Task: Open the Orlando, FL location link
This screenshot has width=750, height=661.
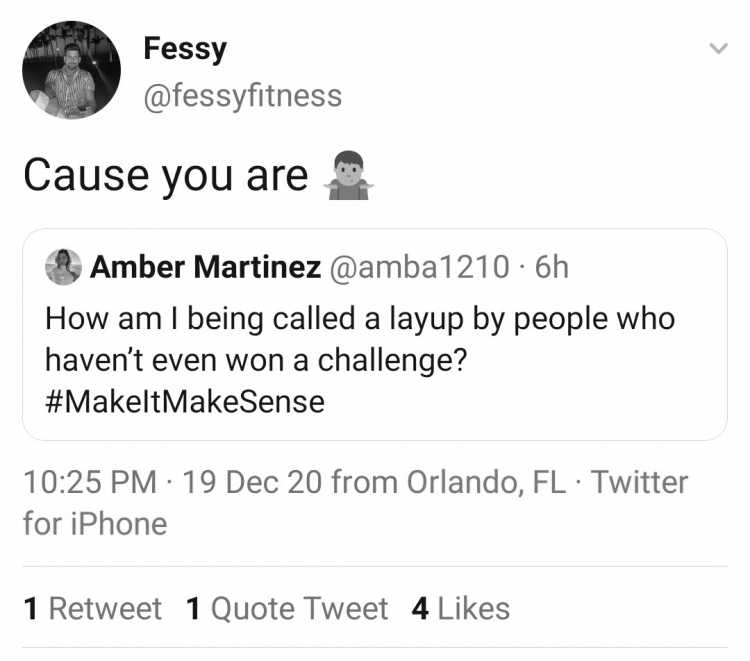Action: 486,482
